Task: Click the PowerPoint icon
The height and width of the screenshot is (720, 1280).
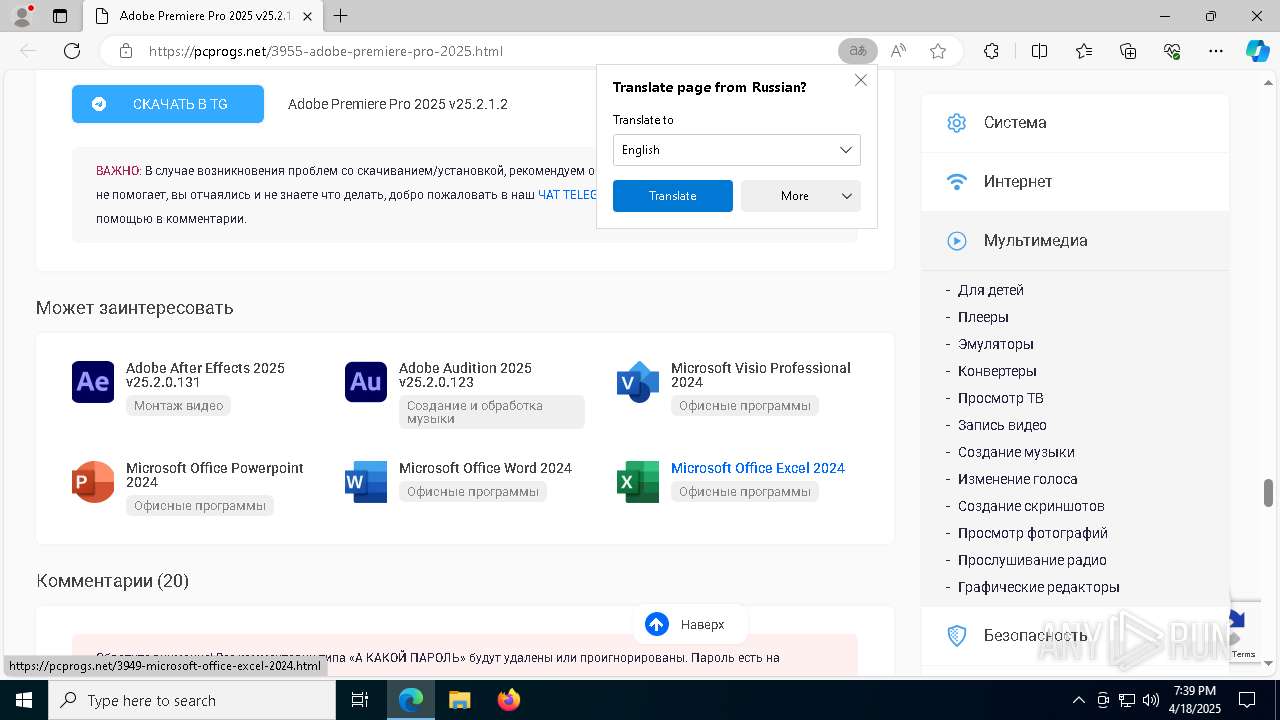Action: 93,482
